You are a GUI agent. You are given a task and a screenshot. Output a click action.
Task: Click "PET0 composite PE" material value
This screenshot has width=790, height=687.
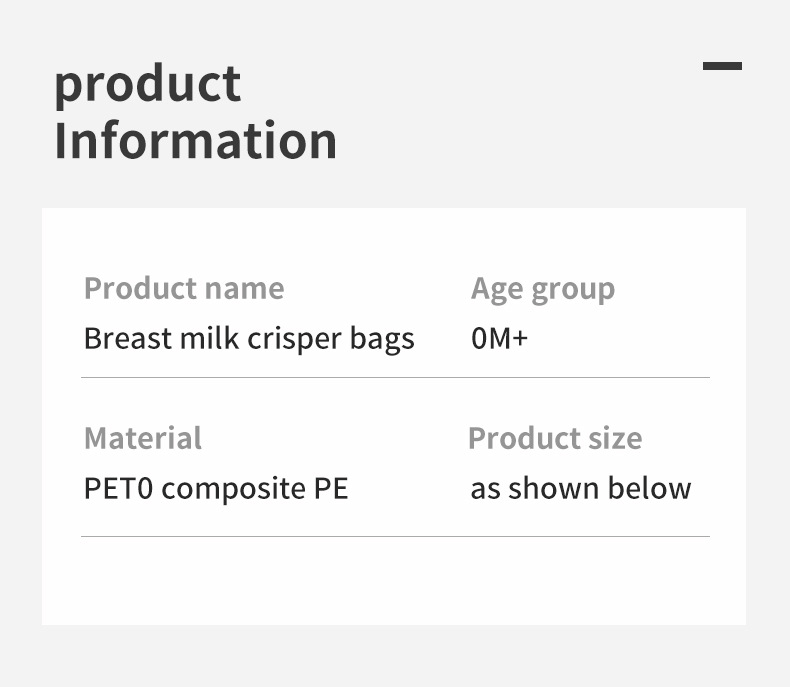(x=216, y=489)
